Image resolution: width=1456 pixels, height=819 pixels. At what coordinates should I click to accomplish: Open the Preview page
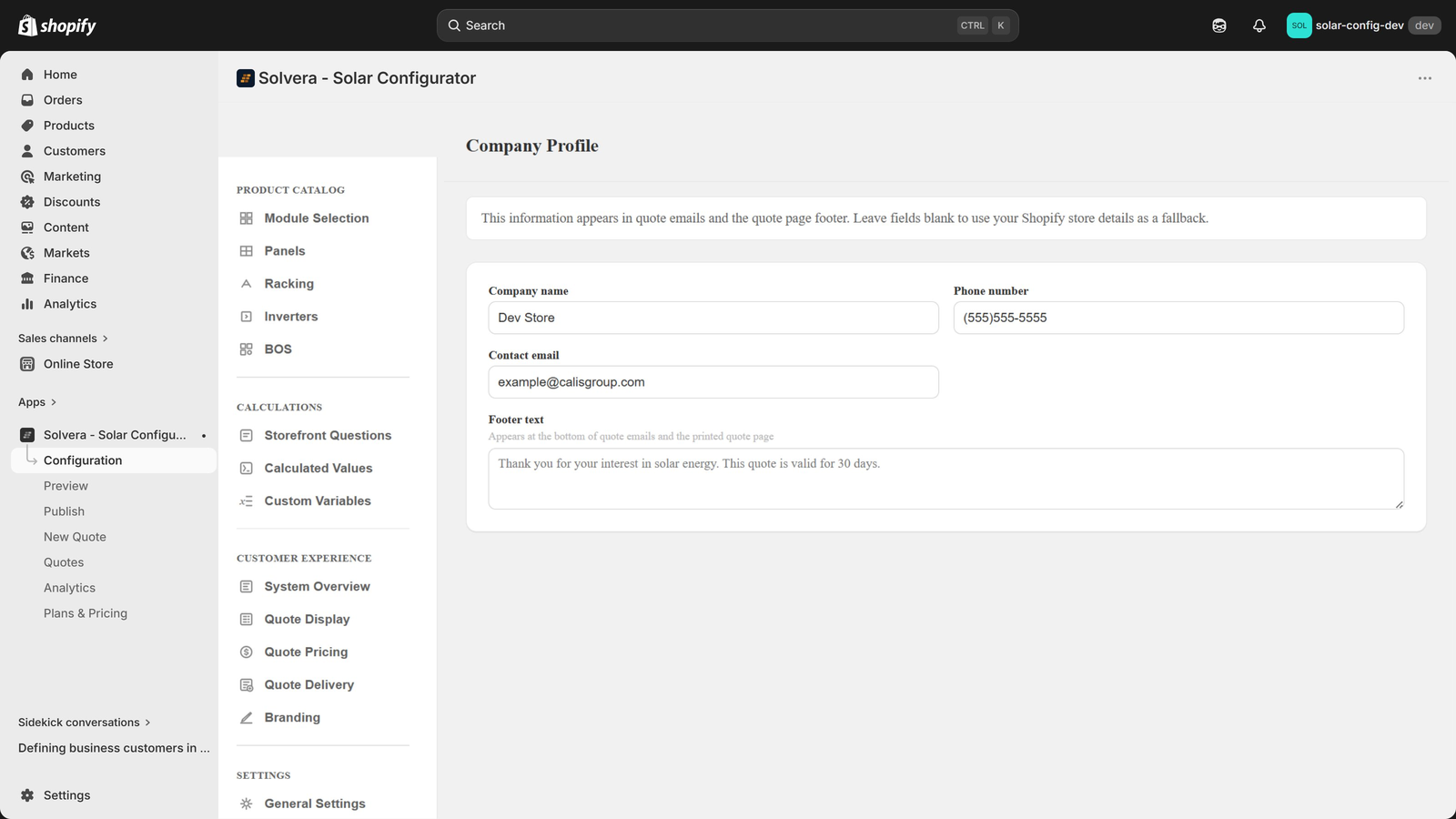pyautogui.click(x=66, y=486)
